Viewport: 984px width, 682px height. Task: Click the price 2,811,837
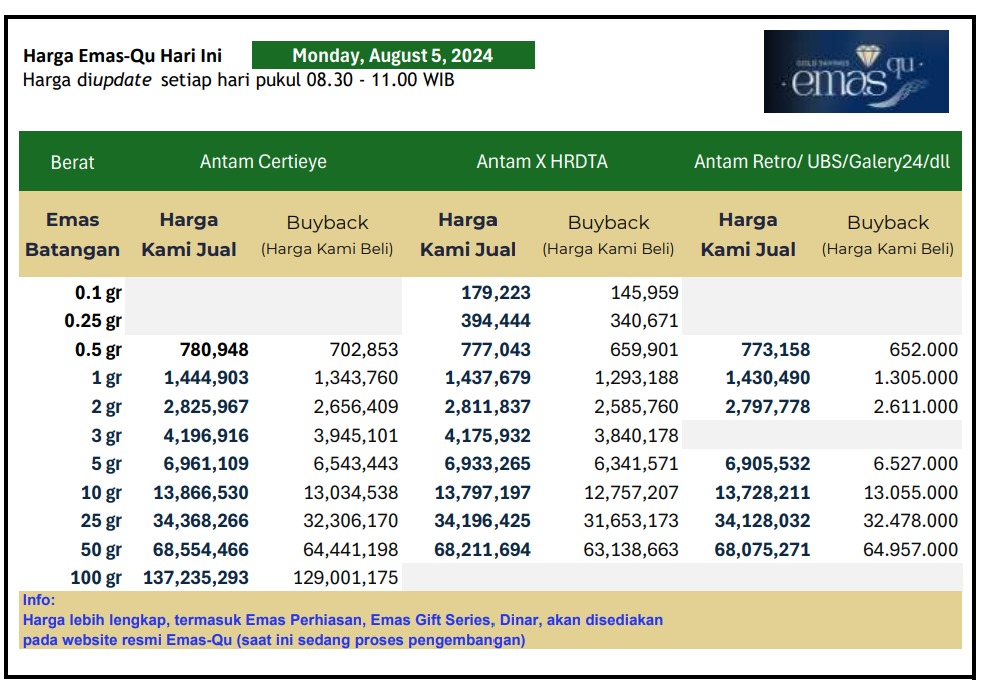488,407
